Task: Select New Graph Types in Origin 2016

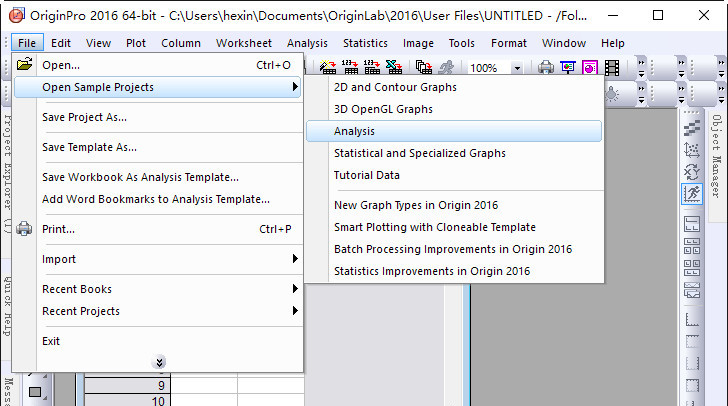Action: pyautogui.click(x=454, y=205)
